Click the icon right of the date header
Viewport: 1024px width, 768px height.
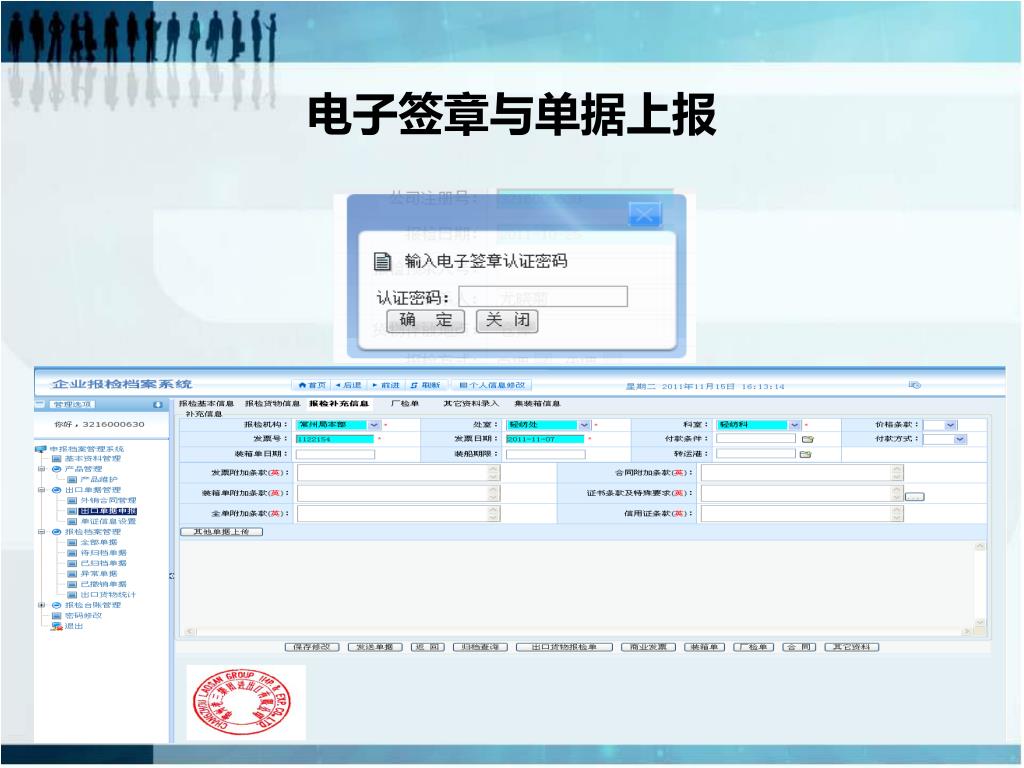pyautogui.click(x=914, y=385)
